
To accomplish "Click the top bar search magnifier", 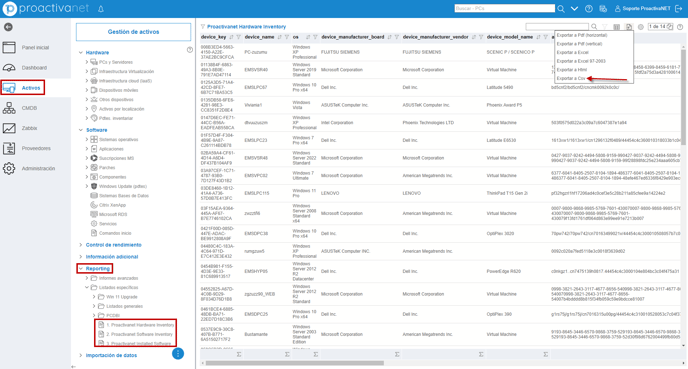I will click(x=561, y=8).
